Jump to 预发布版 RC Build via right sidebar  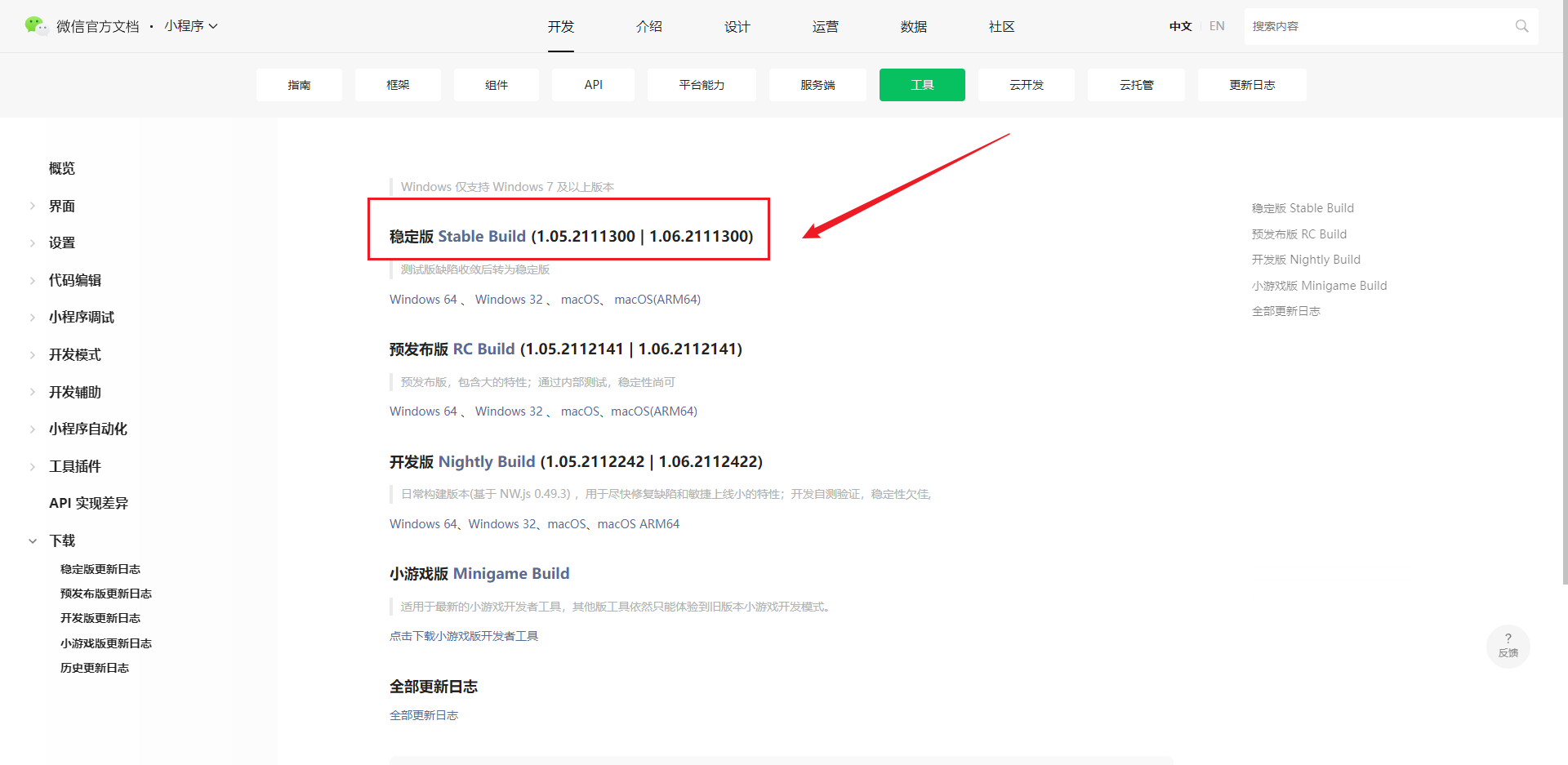coord(1299,234)
